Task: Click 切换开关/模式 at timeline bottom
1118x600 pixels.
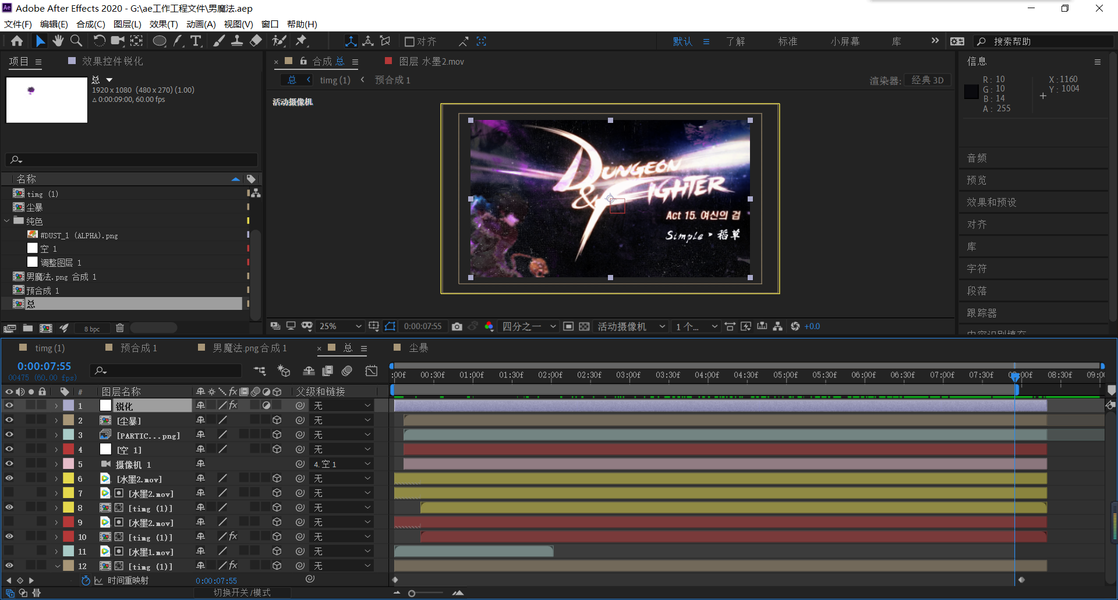Action: coord(242,593)
